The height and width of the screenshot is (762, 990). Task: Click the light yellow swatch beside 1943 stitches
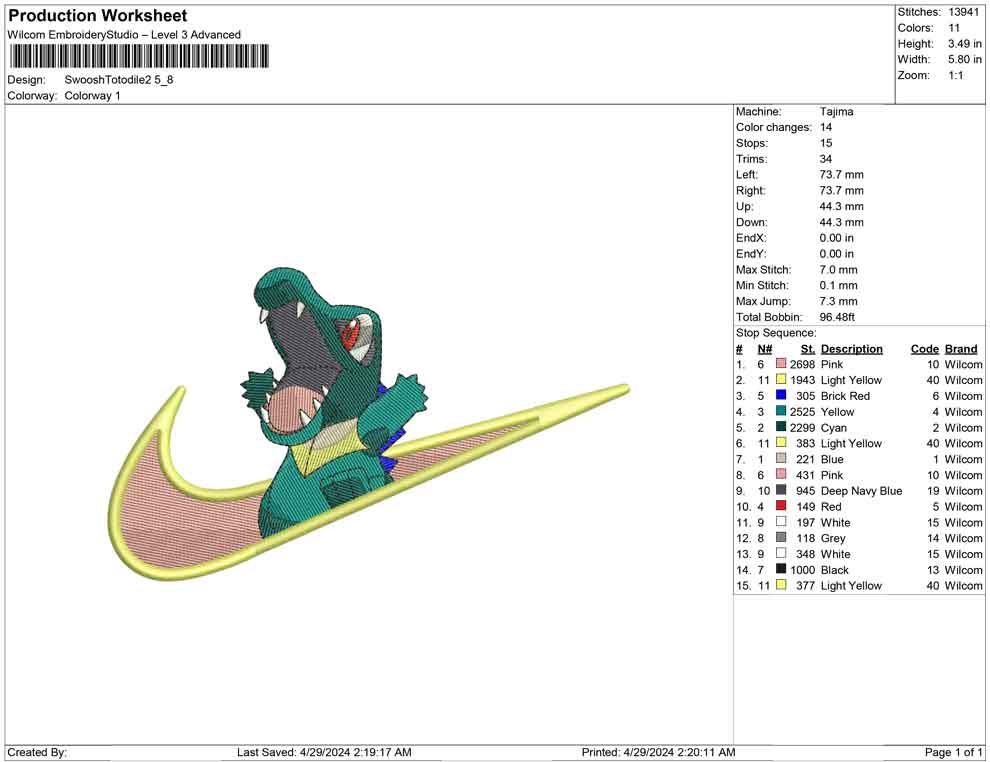pos(781,379)
